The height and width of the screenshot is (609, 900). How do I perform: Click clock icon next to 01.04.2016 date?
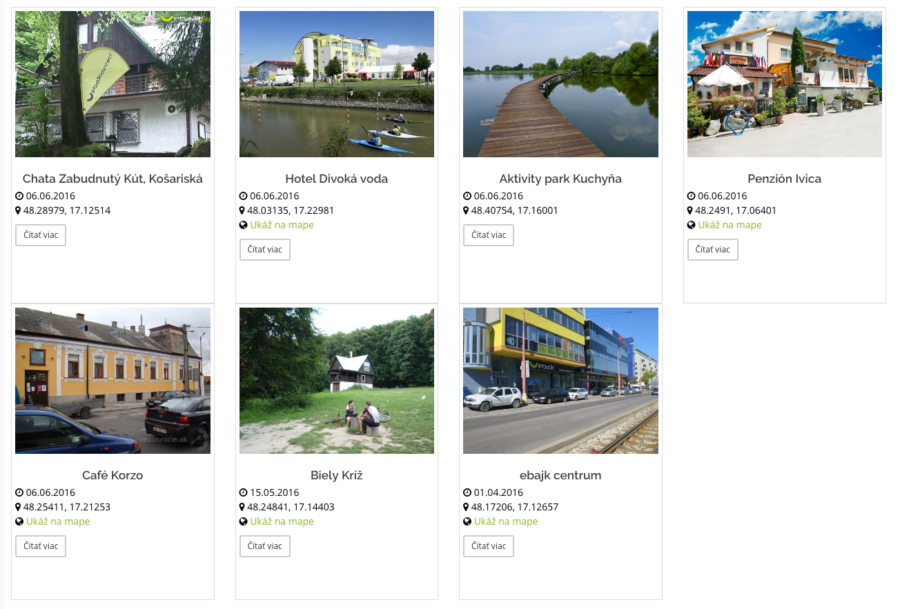tap(467, 492)
